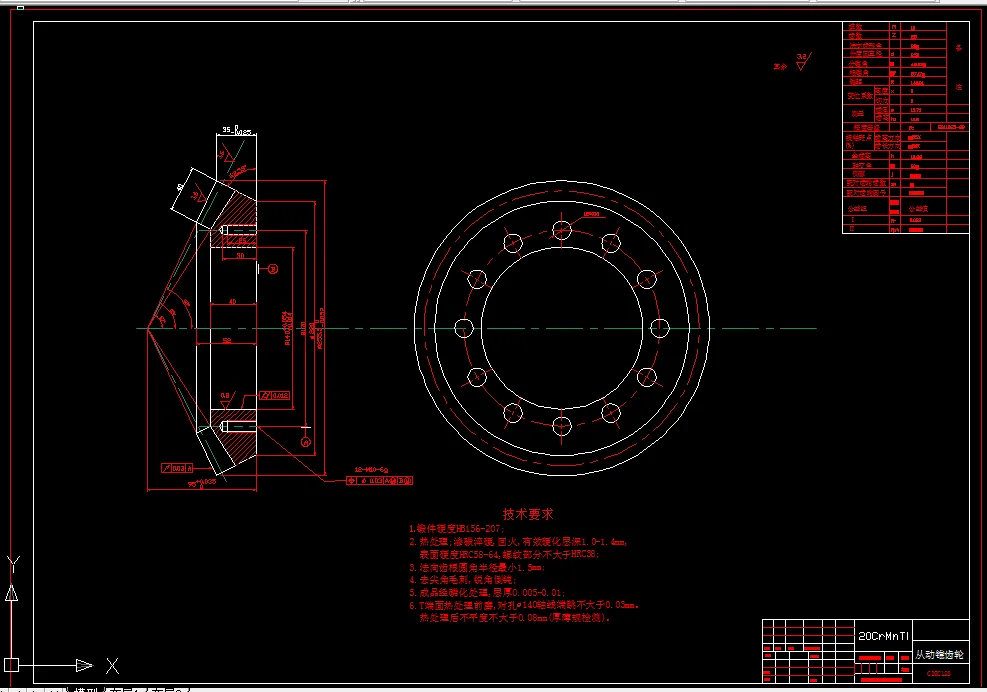Click the UCS icon X axis label
Viewport: 987px width, 692px height.
(x=112, y=666)
